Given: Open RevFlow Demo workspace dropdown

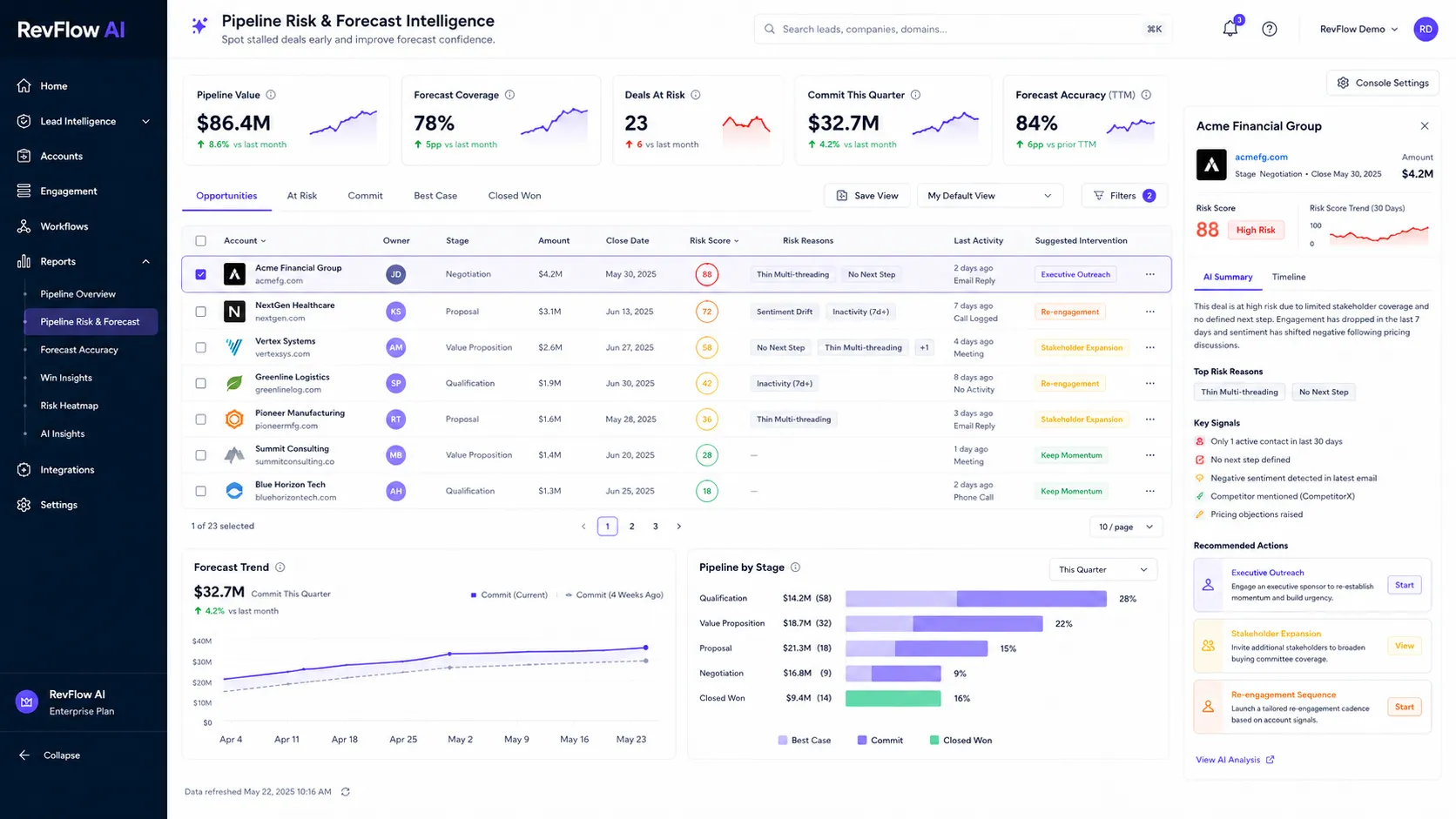Looking at the screenshot, I should click(x=1358, y=29).
